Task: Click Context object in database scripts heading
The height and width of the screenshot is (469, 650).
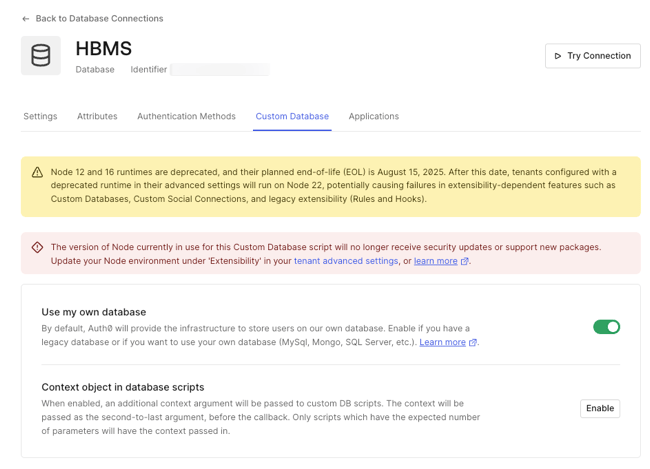Action: coord(123,387)
